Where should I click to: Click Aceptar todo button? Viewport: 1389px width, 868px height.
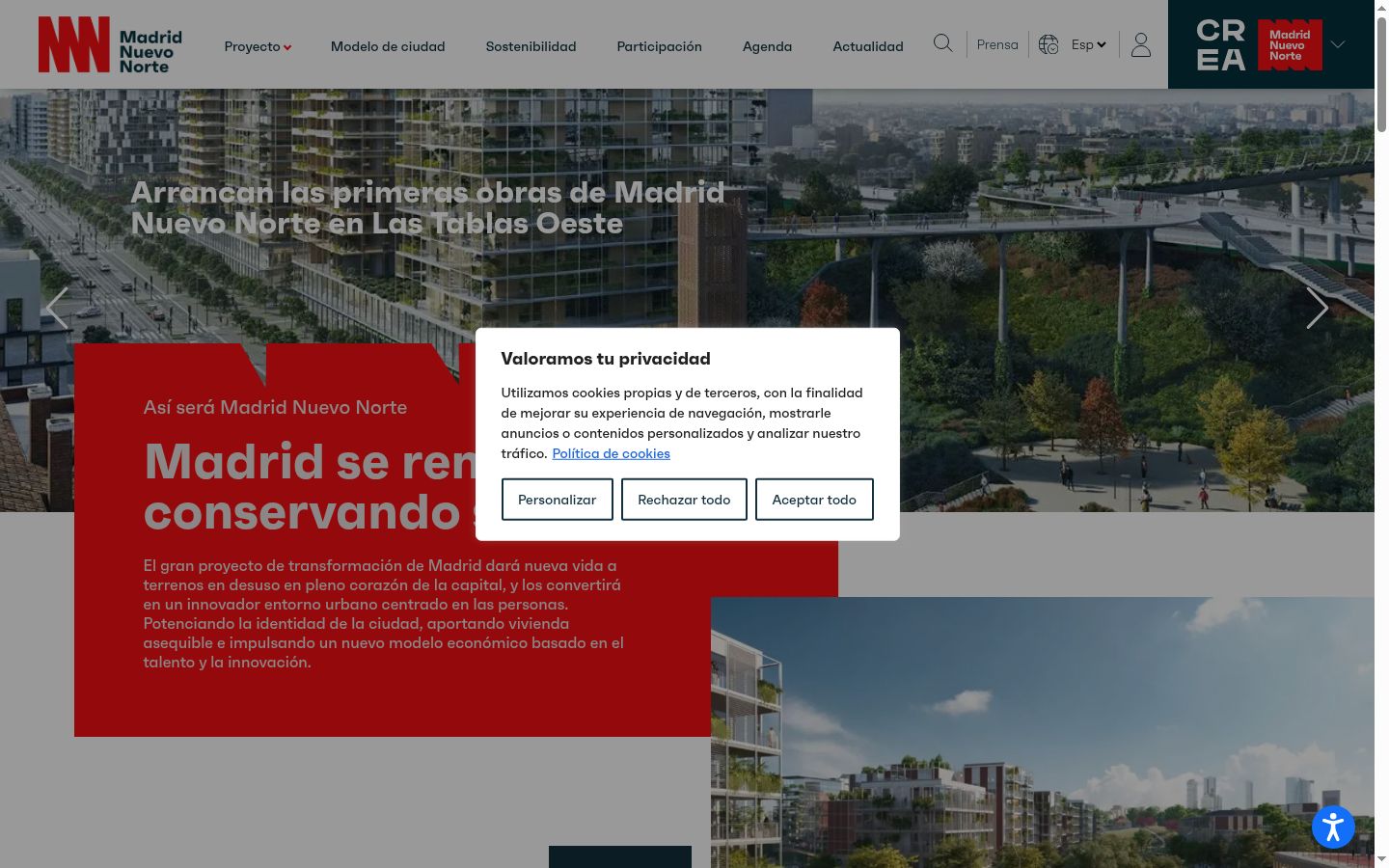click(x=814, y=500)
